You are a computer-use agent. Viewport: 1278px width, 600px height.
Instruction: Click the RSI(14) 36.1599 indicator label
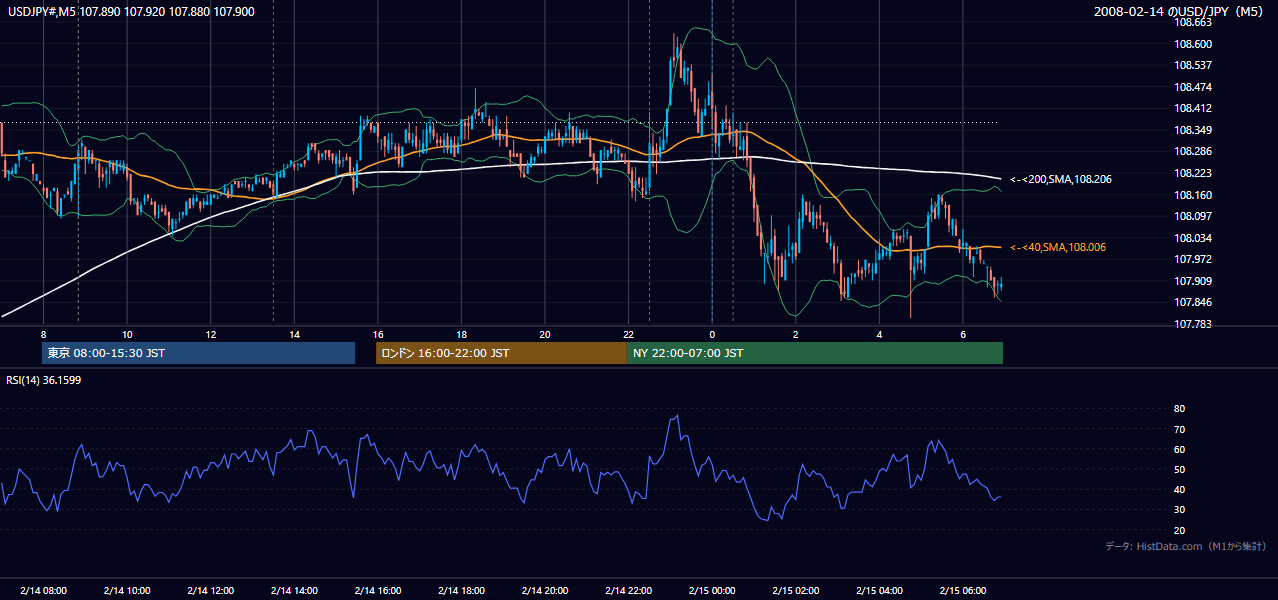click(44, 380)
